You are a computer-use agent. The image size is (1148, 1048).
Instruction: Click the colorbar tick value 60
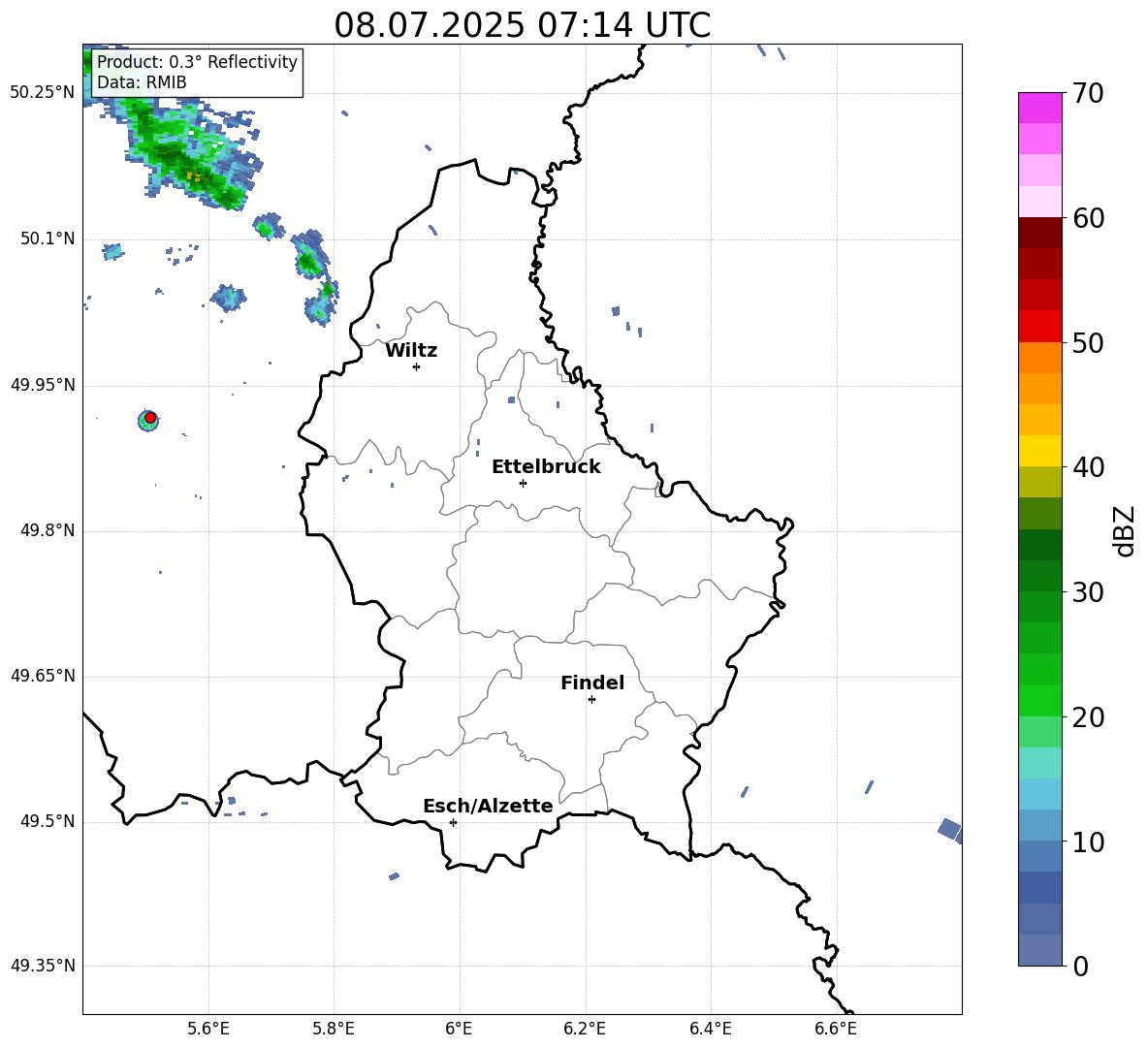coord(1088,217)
